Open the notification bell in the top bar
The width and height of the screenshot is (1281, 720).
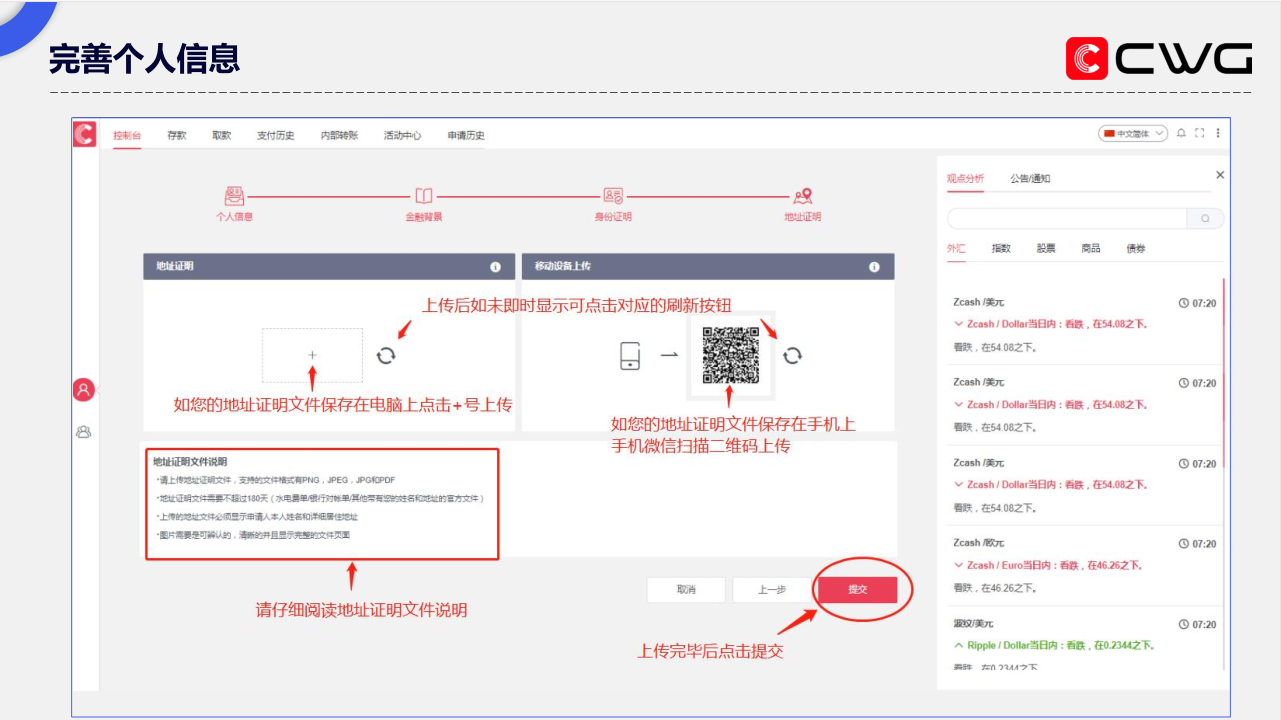1181,133
